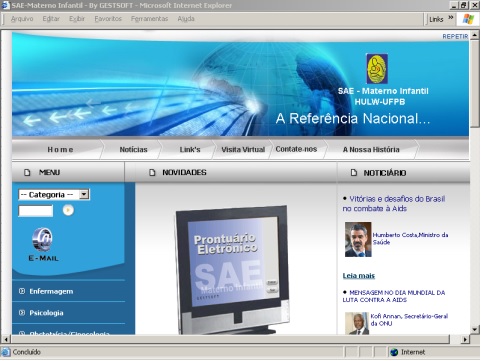Open the Notícias tab
Viewport: 481px width, 361px height.
pyautogui.click(x=133, y=149)
